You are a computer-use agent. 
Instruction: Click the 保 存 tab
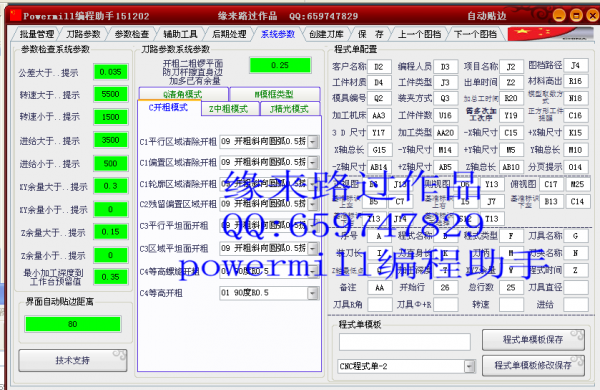pos(370,34)
